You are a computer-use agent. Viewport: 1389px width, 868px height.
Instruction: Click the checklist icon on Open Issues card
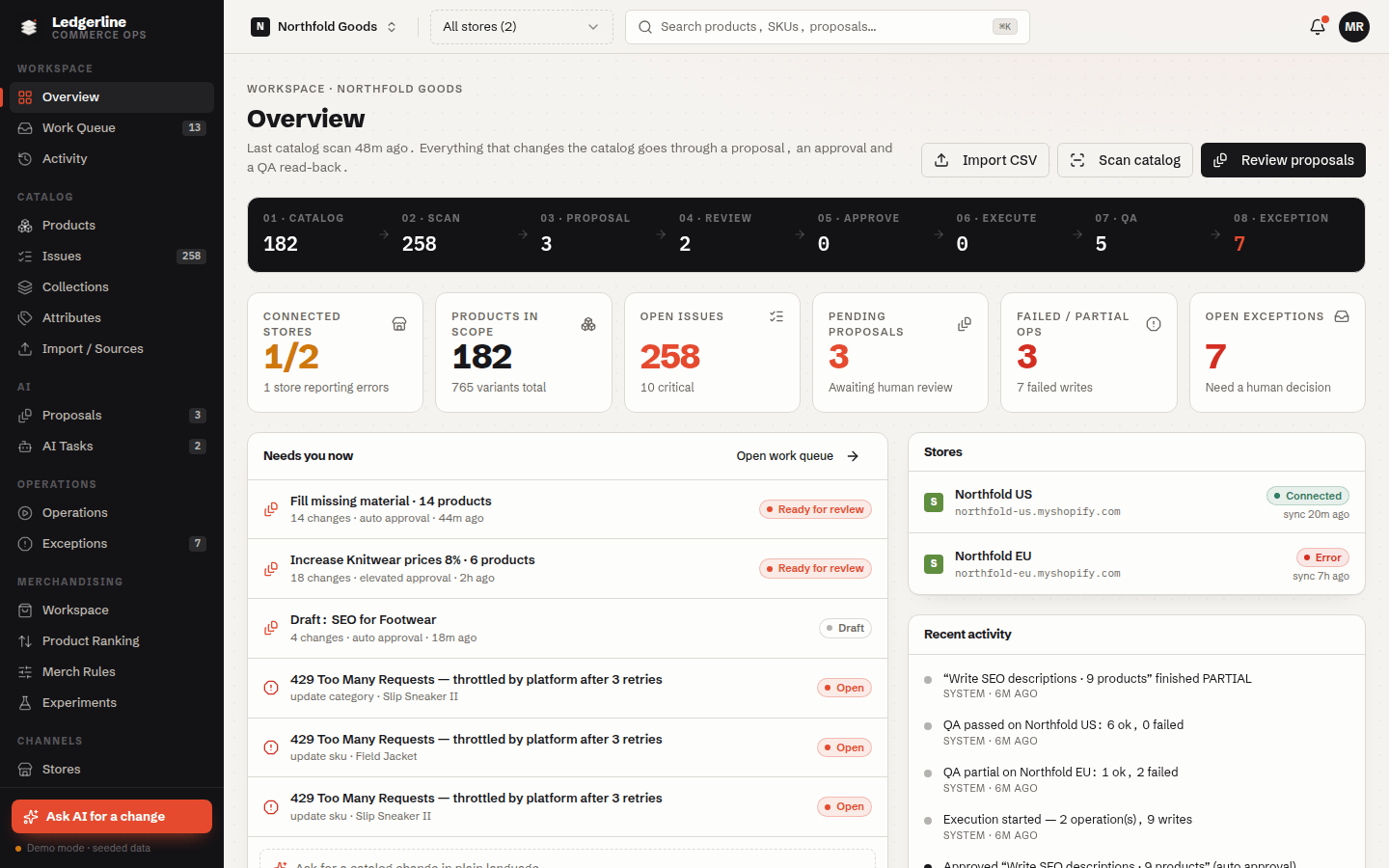776,316
